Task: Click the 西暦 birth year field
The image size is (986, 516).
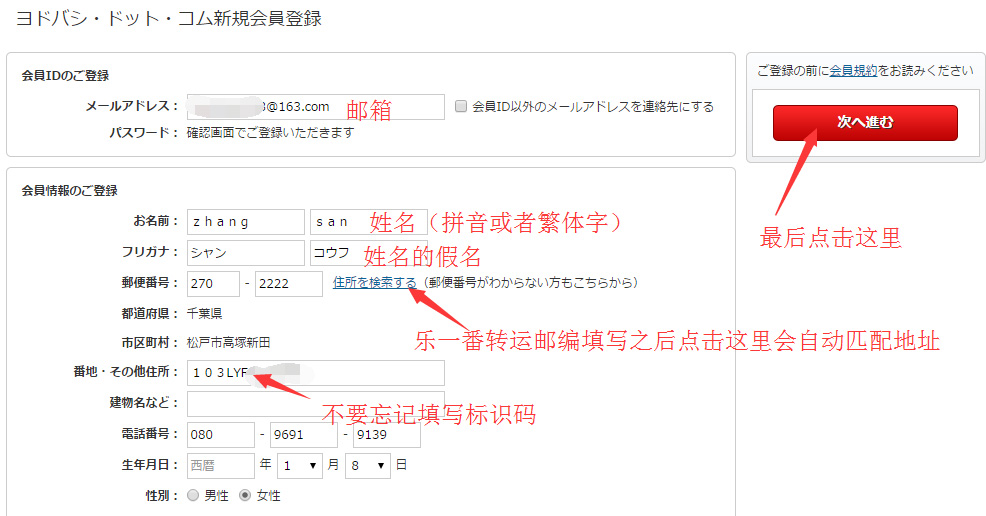Action: (x=221, y=466)
